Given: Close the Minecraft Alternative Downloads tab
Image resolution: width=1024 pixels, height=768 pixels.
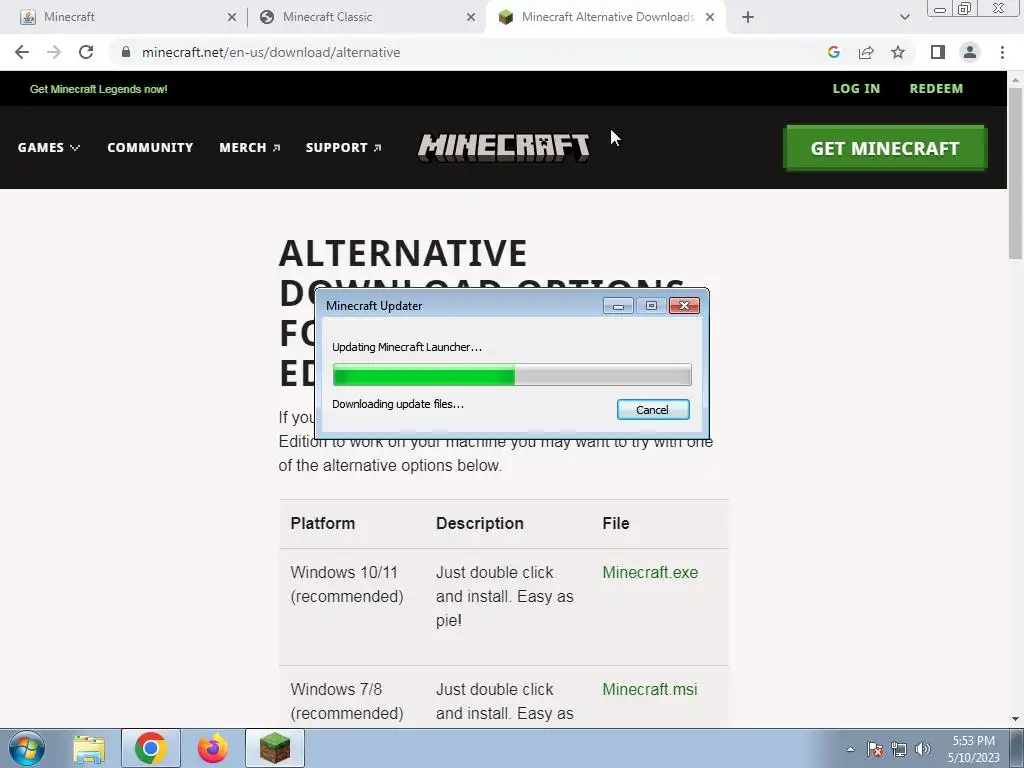Looking at the screenshot, I should 710,17.
